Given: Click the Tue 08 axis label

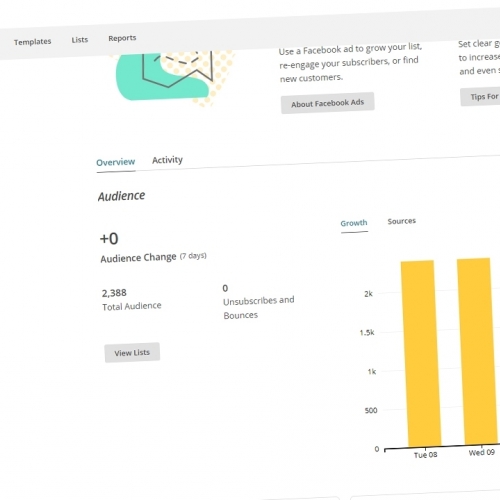Looking at the screenshot, I should coord(425,455).
